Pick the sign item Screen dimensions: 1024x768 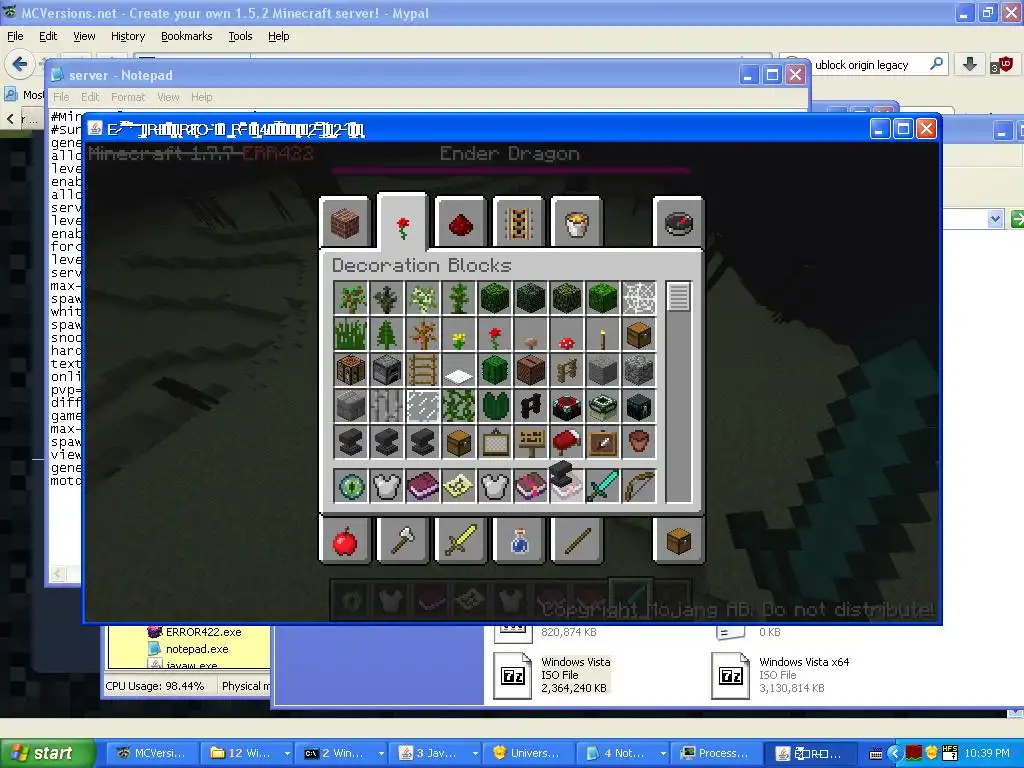pos(530,442)
